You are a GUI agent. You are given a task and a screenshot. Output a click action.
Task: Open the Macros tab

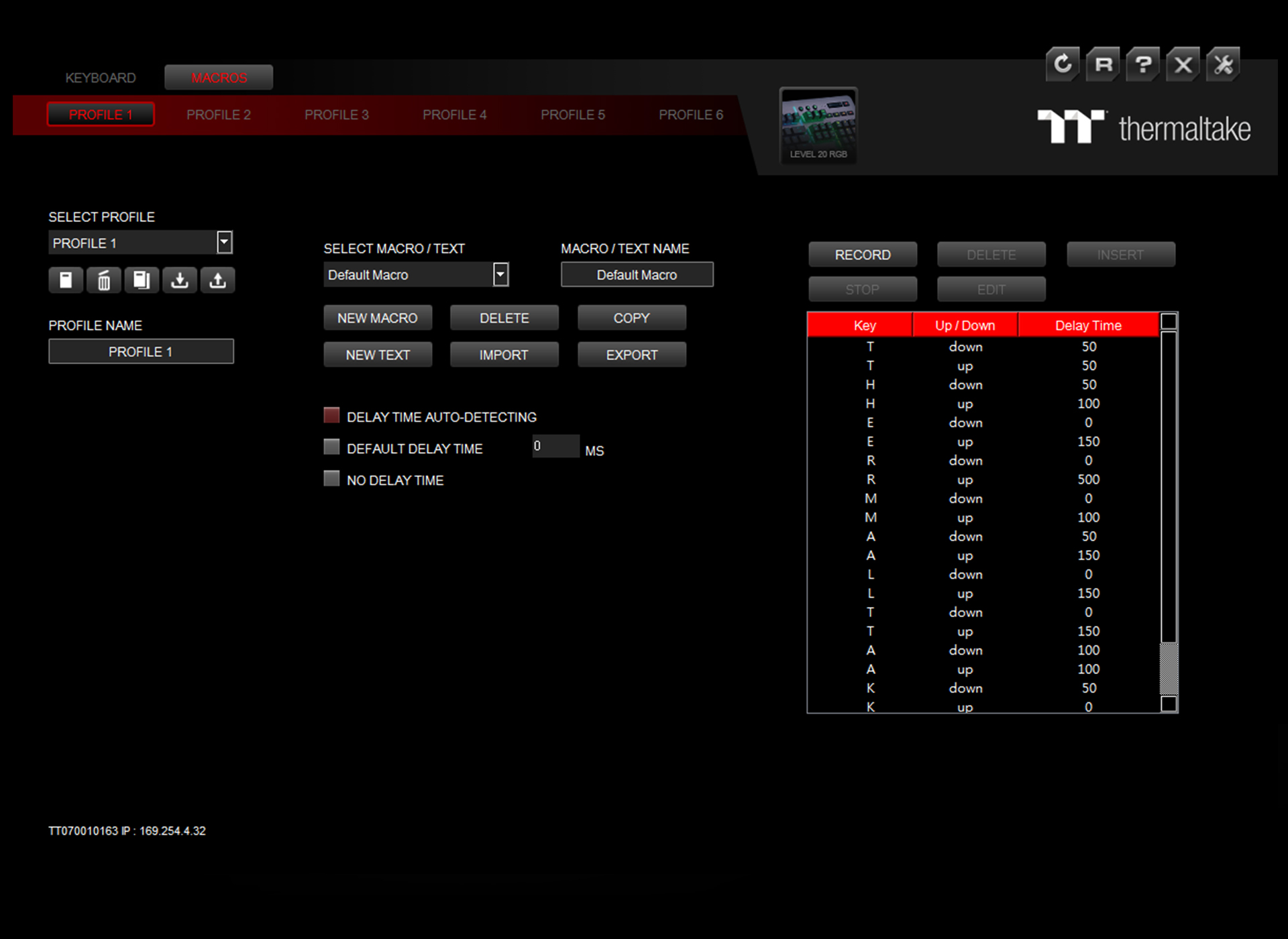pyautogui.click(x=219, y=78)
